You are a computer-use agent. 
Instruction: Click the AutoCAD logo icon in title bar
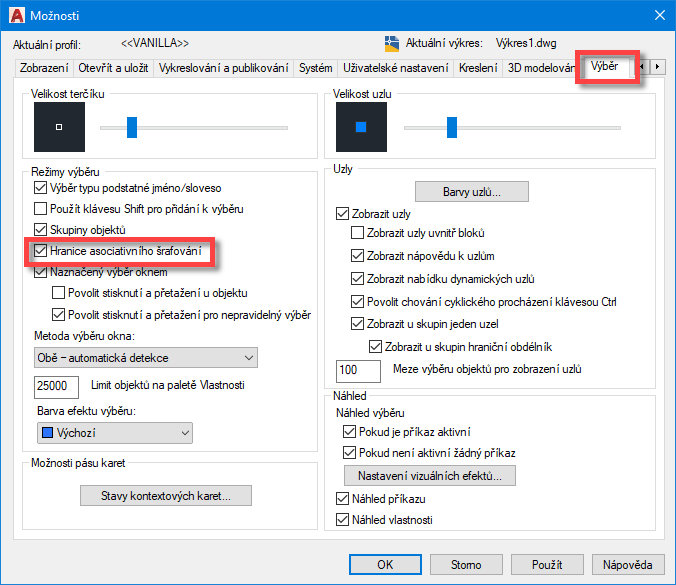tap(17, 16)
